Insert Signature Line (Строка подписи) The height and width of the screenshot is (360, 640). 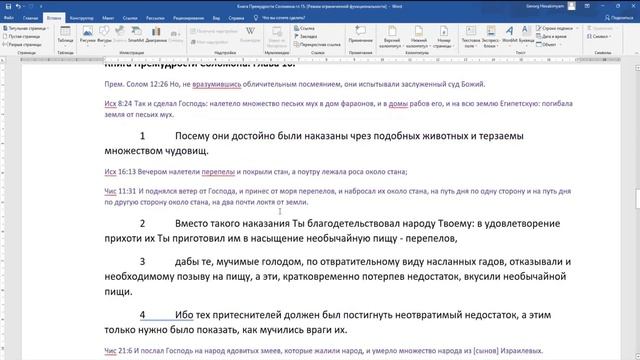click(557, 28)
